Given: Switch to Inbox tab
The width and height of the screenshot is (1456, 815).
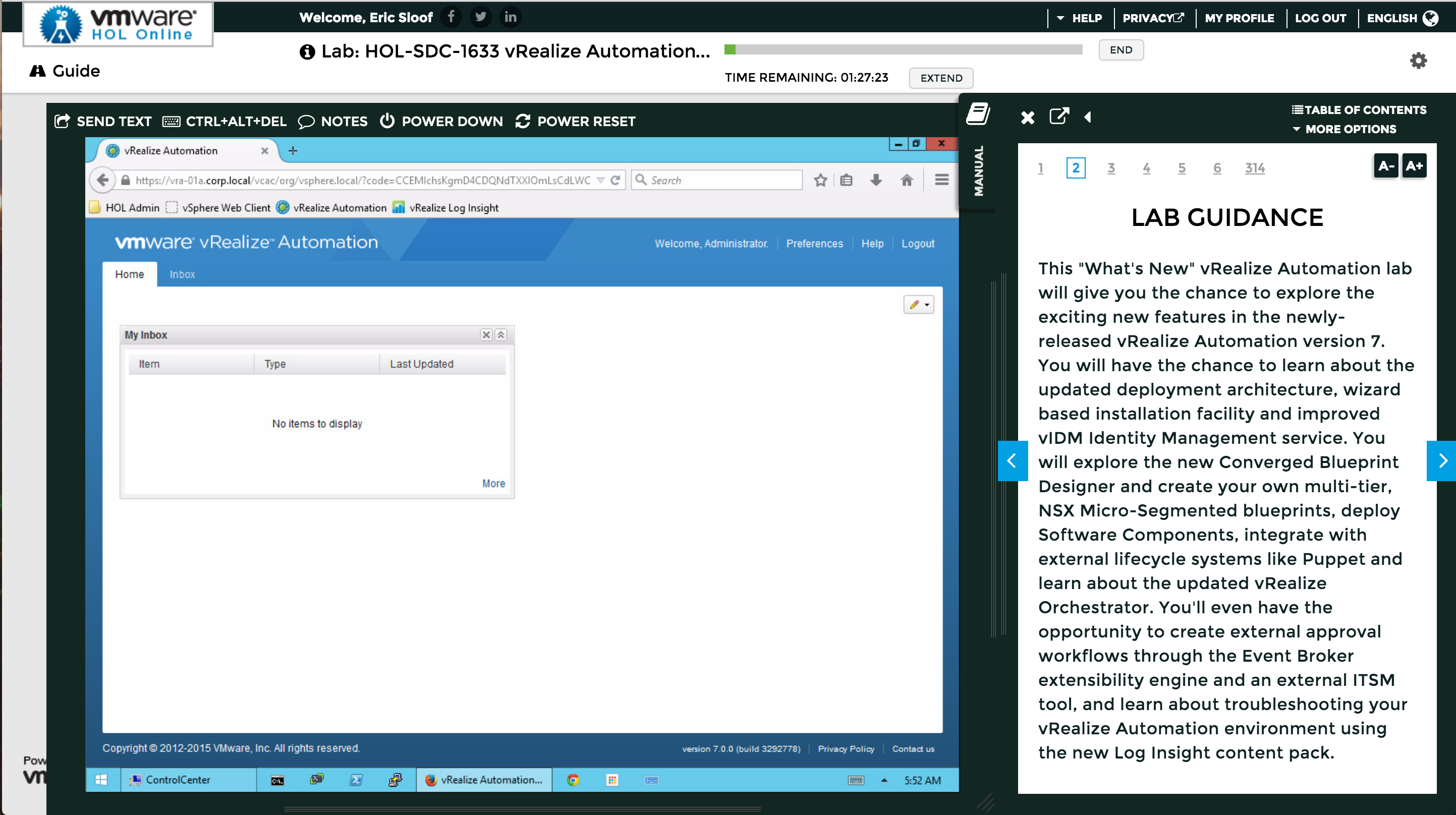Looking at the screenshot, I should (x=182, y=274).
